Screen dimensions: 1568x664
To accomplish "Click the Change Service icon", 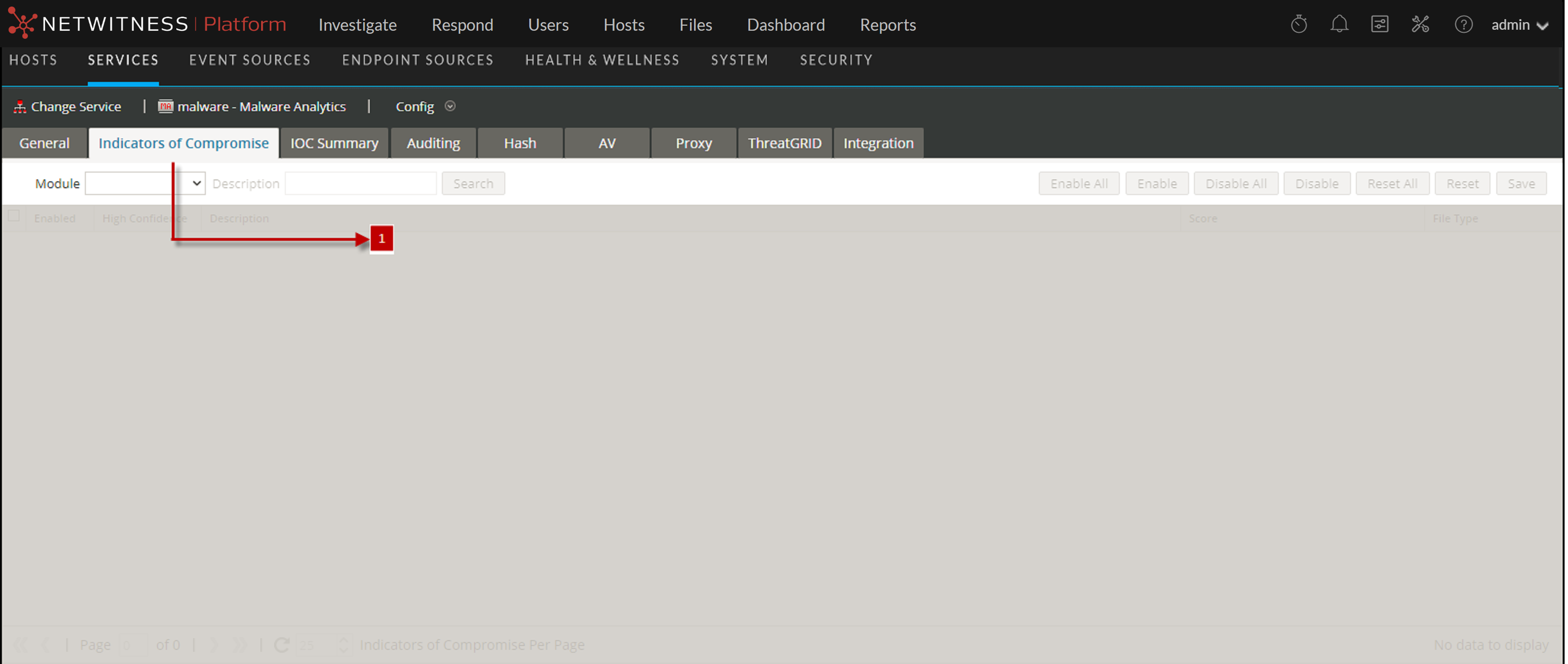I will pos(20,107).
